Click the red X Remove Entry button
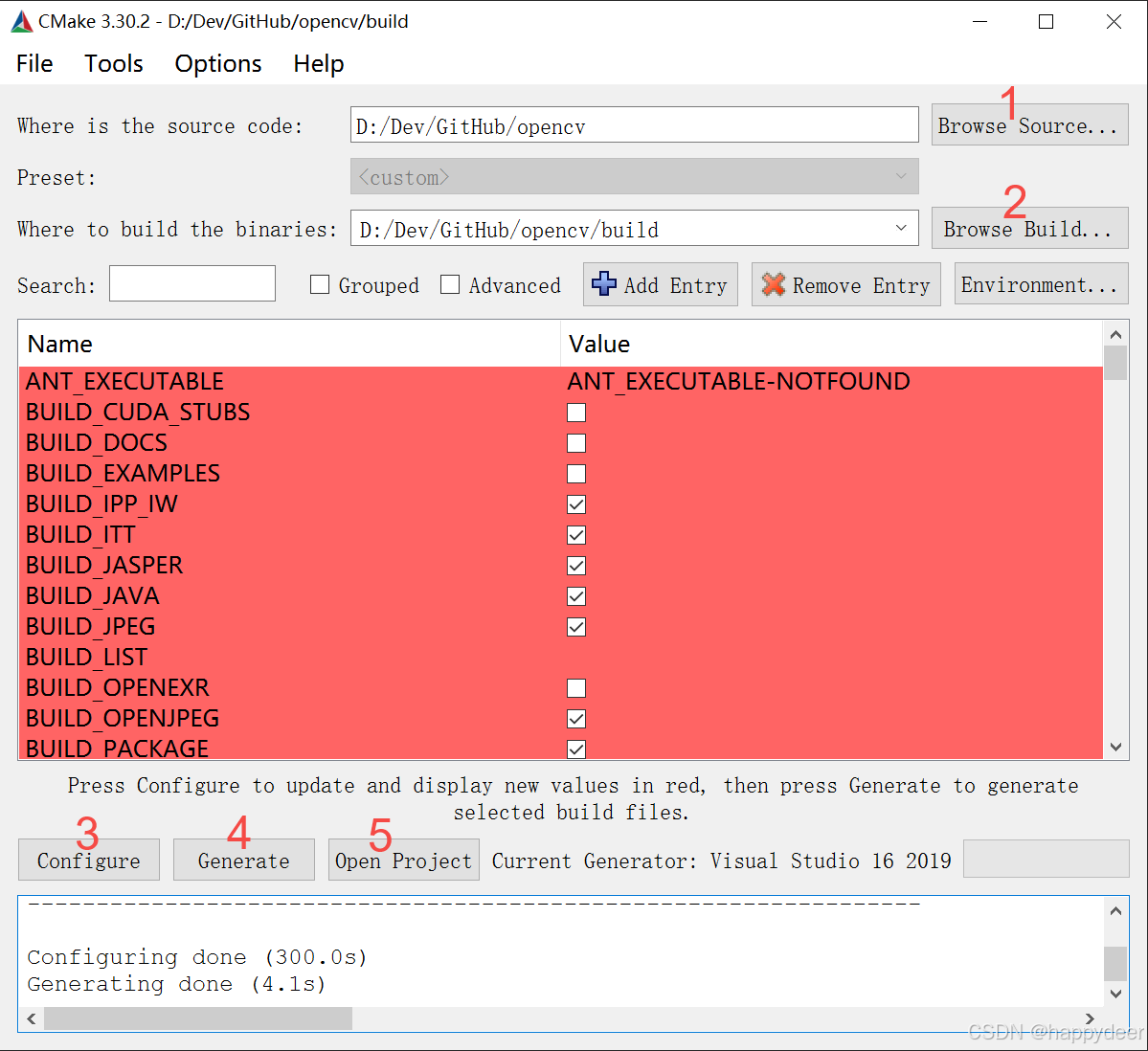1148x1051 pixels. tap(845, 284)
